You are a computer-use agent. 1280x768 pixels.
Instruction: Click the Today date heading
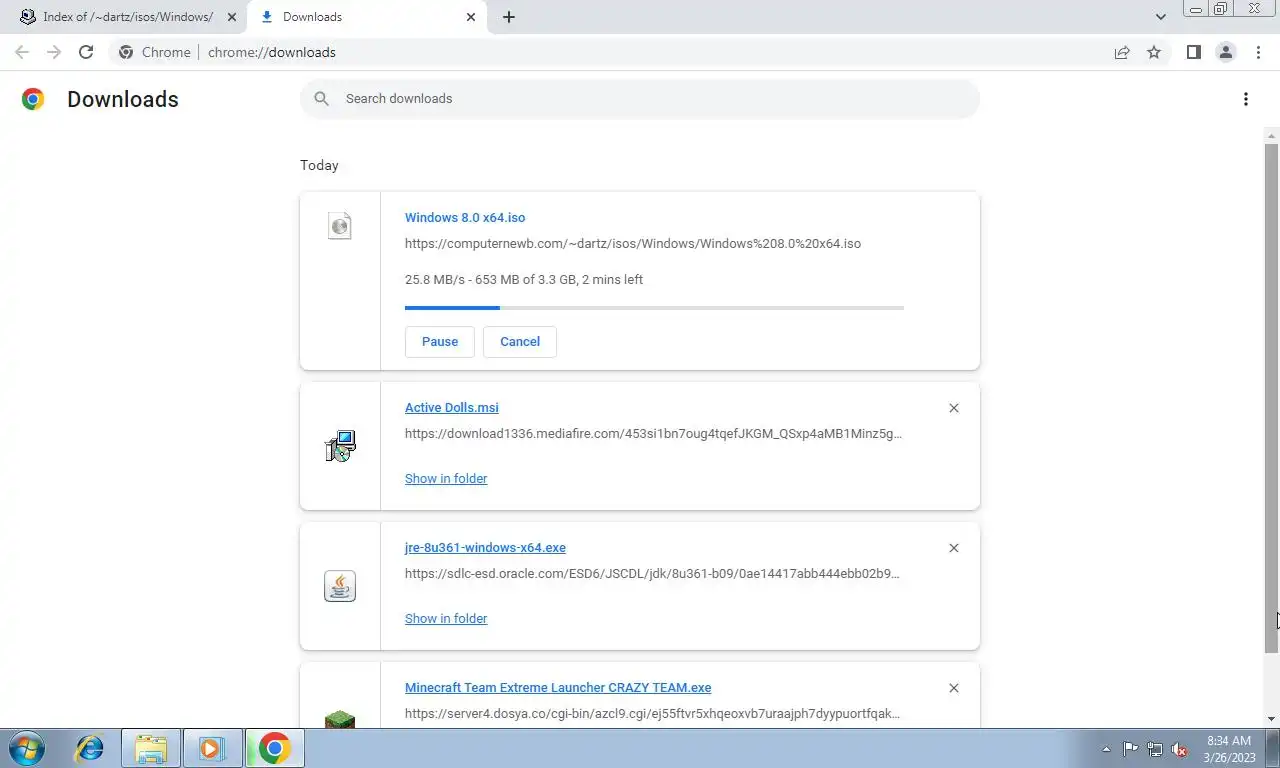click(x=319, y=165)
